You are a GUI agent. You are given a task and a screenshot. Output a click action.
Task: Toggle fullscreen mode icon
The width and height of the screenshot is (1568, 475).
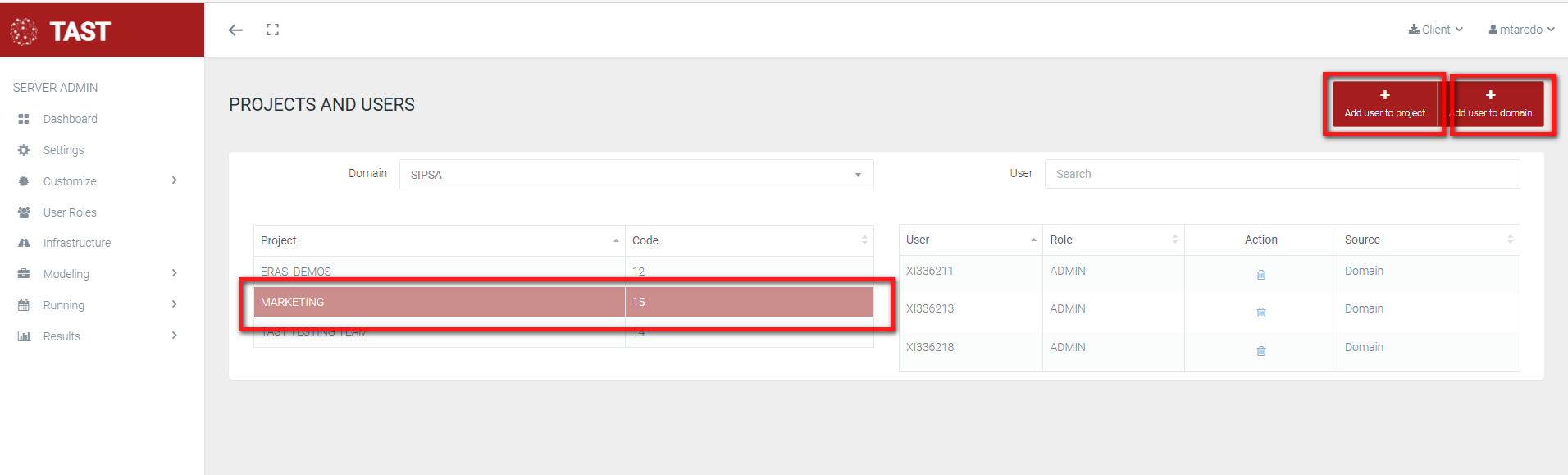273,30
